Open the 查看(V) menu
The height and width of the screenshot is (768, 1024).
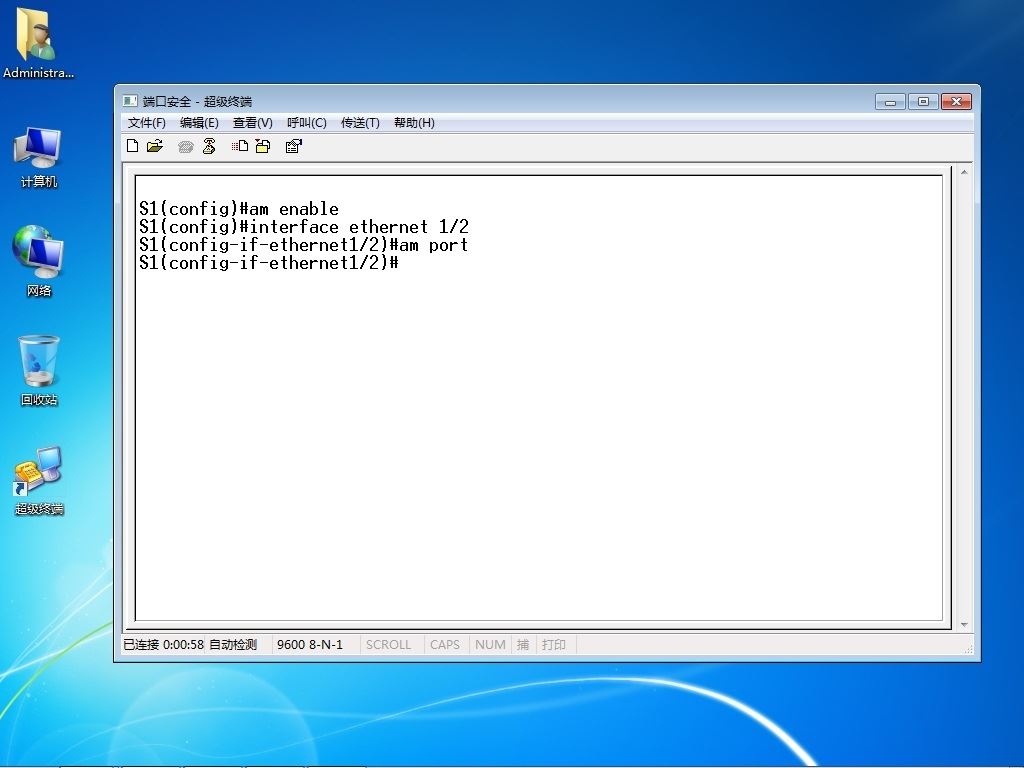[253, 123]
